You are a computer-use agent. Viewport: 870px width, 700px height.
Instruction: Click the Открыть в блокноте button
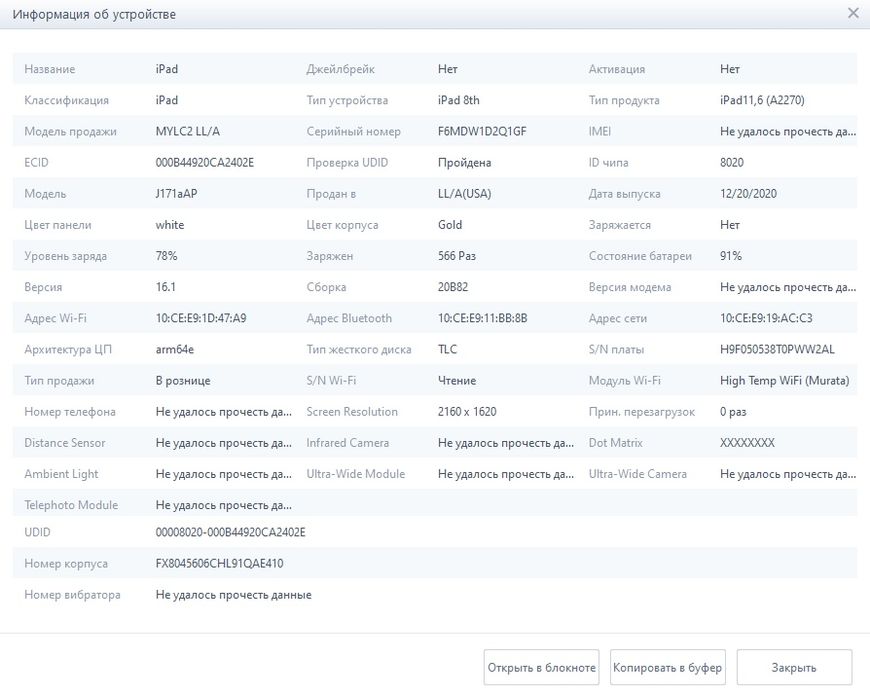pyautogui.click(x=542, y=667)
